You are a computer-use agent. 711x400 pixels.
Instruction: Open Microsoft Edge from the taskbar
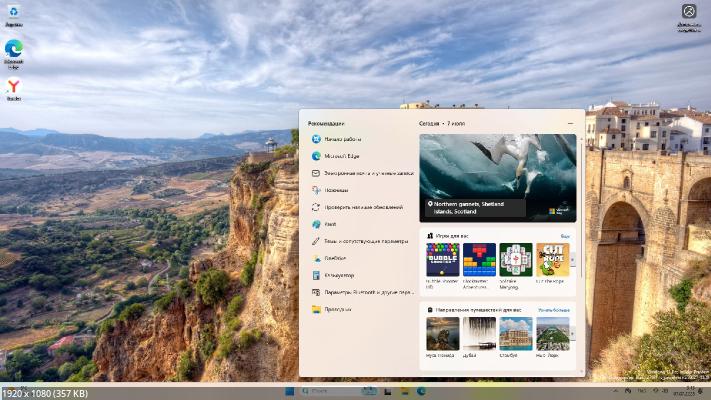pos(421,391)
